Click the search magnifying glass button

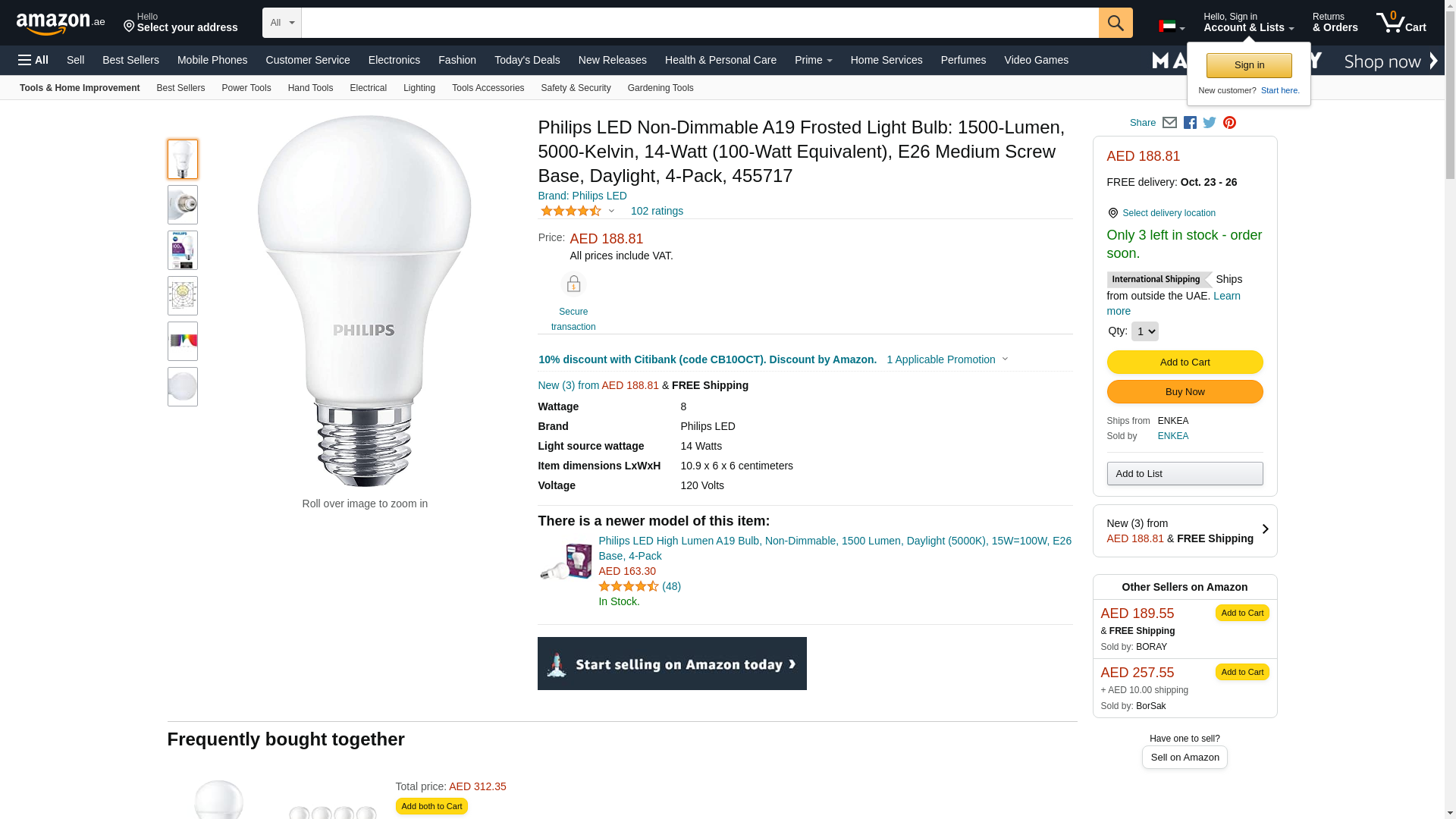point(1115,23)
